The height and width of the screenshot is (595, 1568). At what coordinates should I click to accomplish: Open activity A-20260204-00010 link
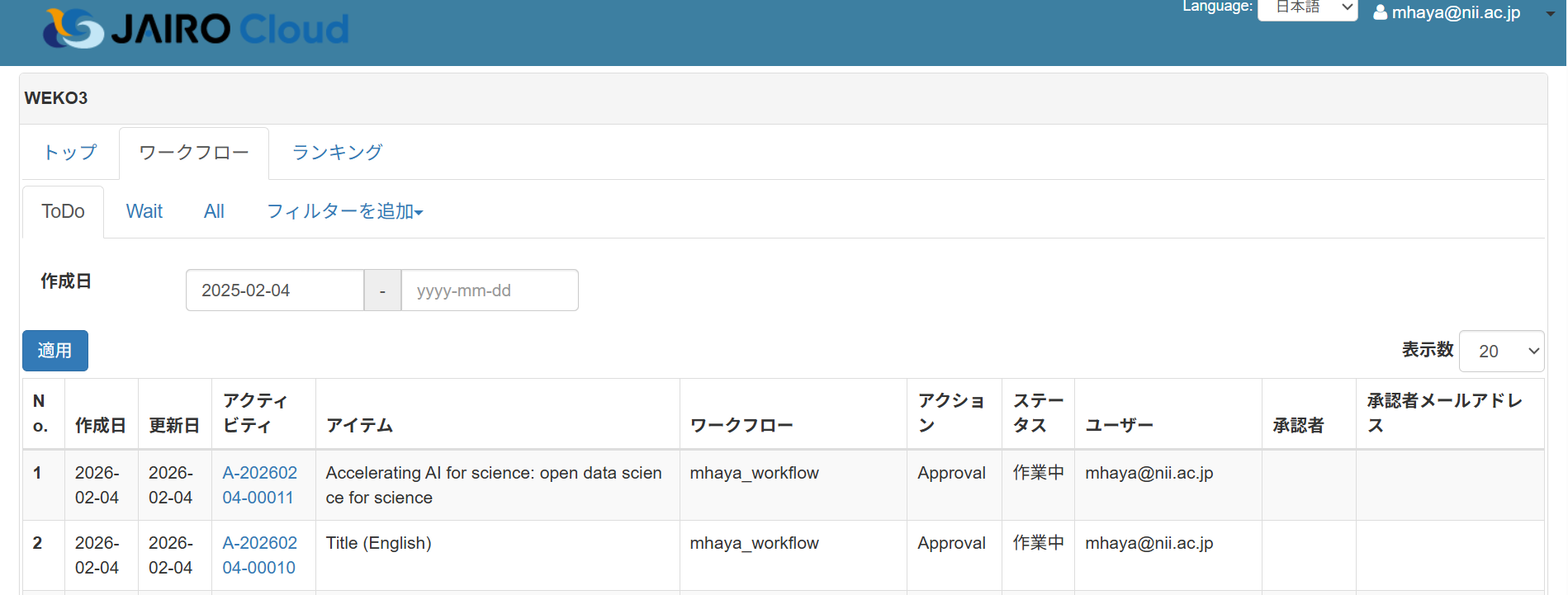(x=259, y=555)
